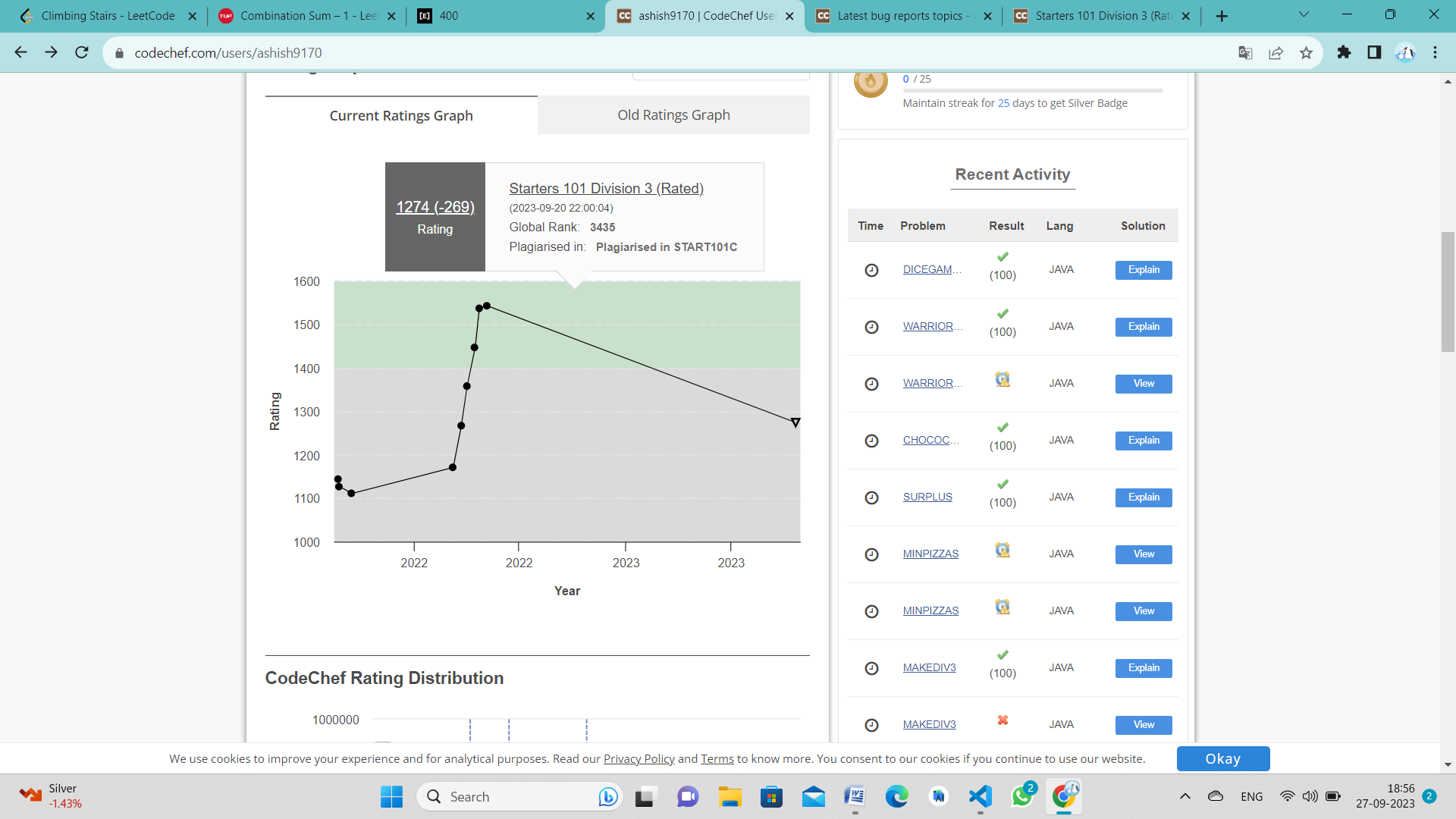
Task: Switch to Climbing Stairs LeetCode tab
Action: 108,16
